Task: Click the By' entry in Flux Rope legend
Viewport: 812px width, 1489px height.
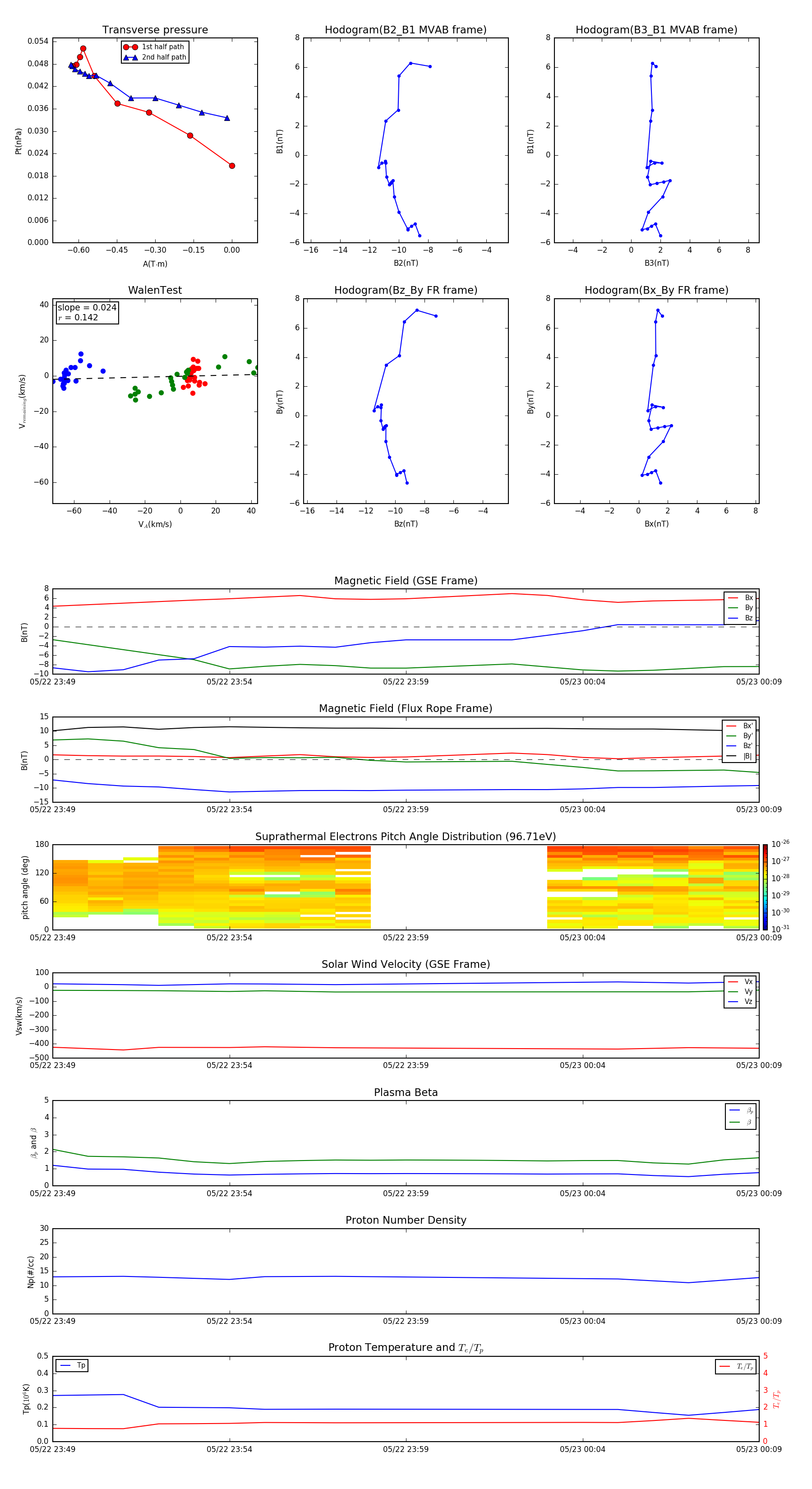Action: click(x=739, y=736)
